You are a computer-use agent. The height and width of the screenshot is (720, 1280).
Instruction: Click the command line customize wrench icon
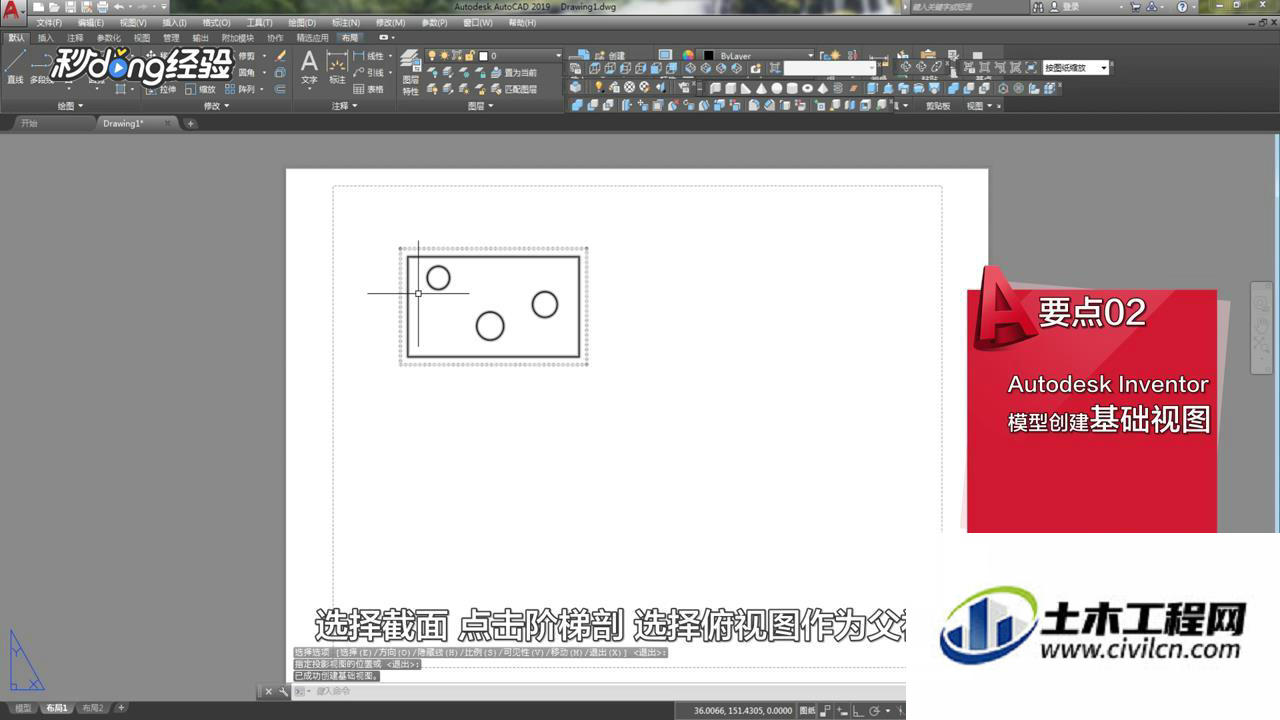click(284, 691)
